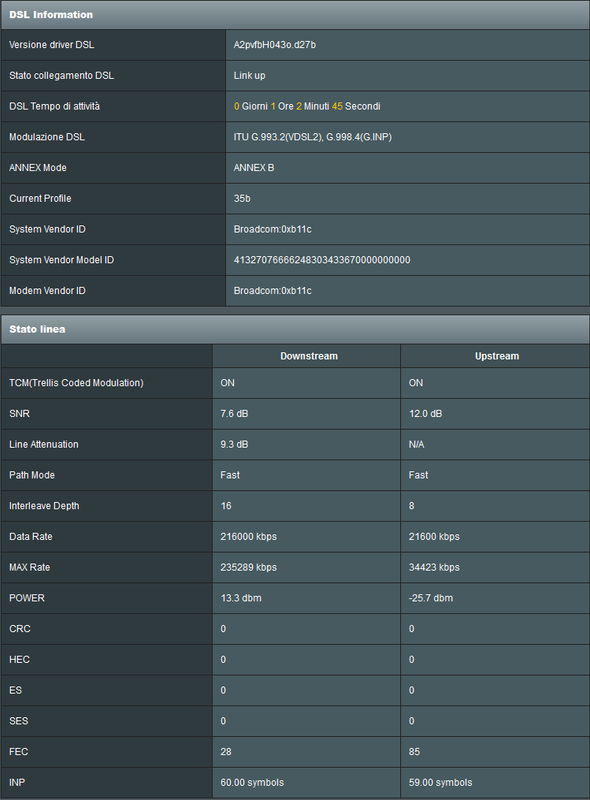Click the downstream Path Mode Fast value
Viewport: 590px width, 800px height.
tap(230, 475)
